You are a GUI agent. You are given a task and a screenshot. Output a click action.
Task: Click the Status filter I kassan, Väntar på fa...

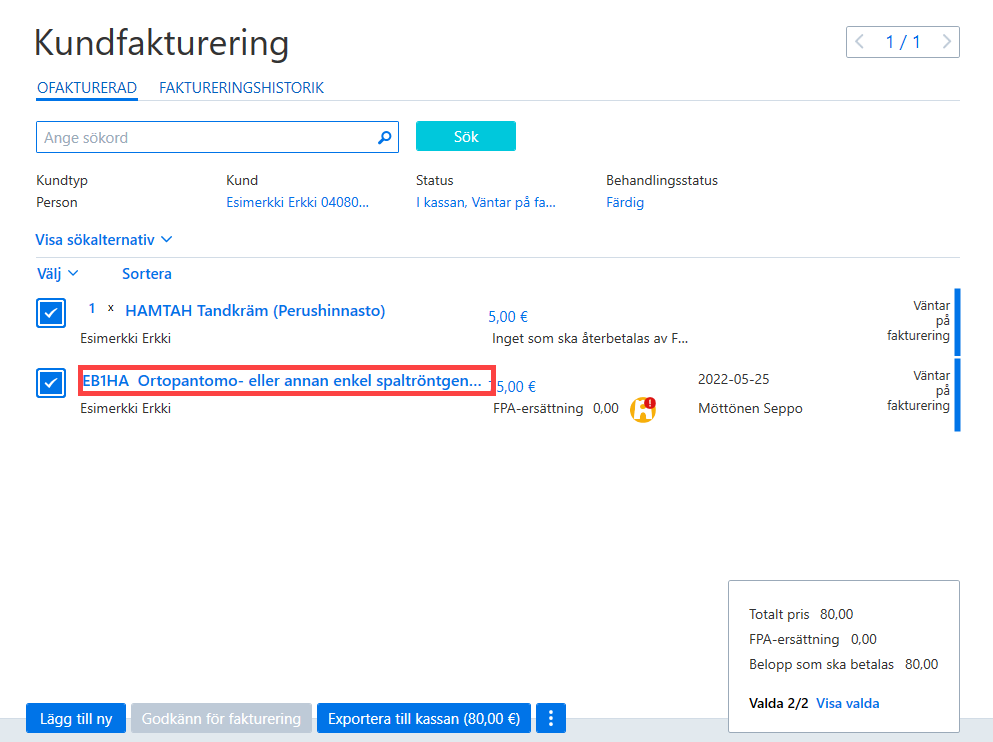click(486, 203)
